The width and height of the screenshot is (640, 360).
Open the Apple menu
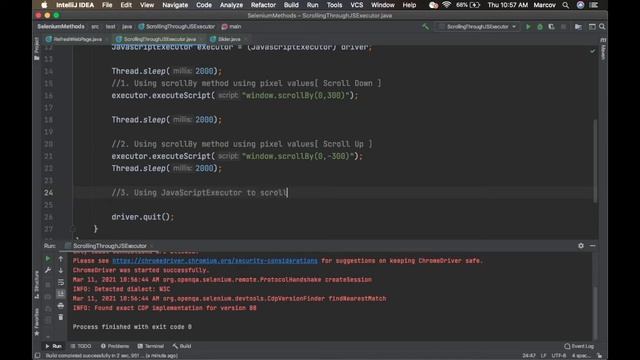44,5
